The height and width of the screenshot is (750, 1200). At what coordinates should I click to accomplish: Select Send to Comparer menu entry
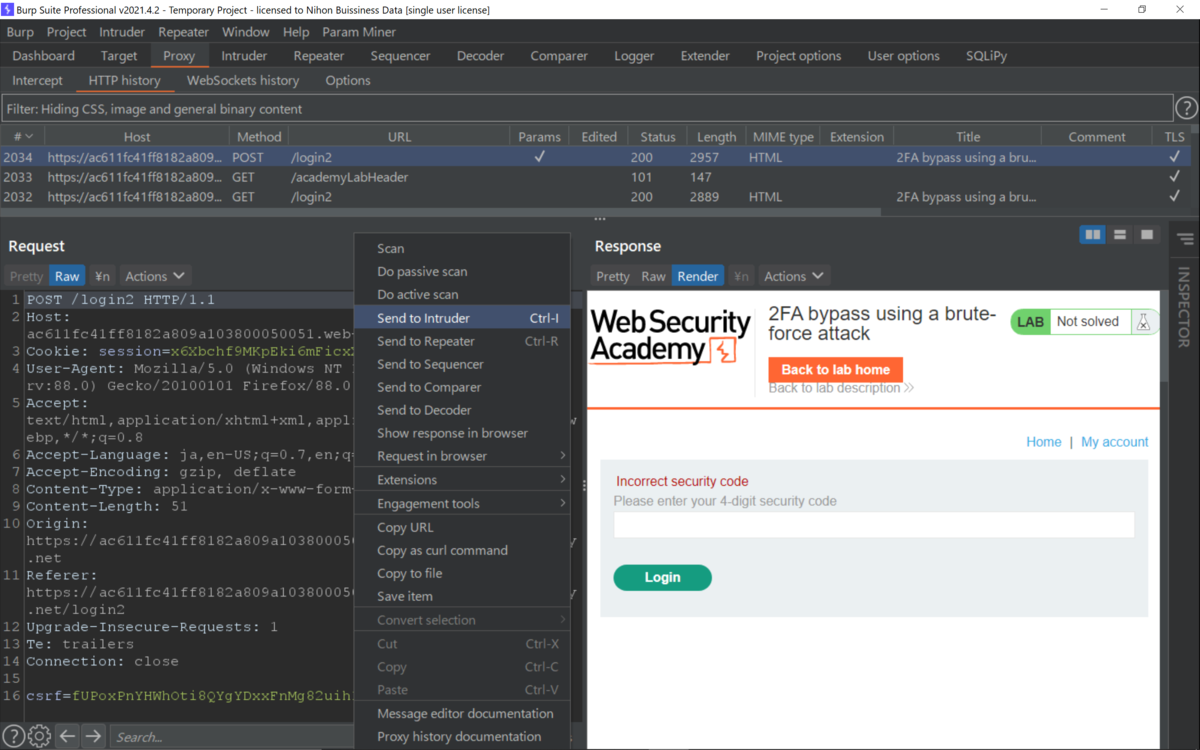point(462,387)
